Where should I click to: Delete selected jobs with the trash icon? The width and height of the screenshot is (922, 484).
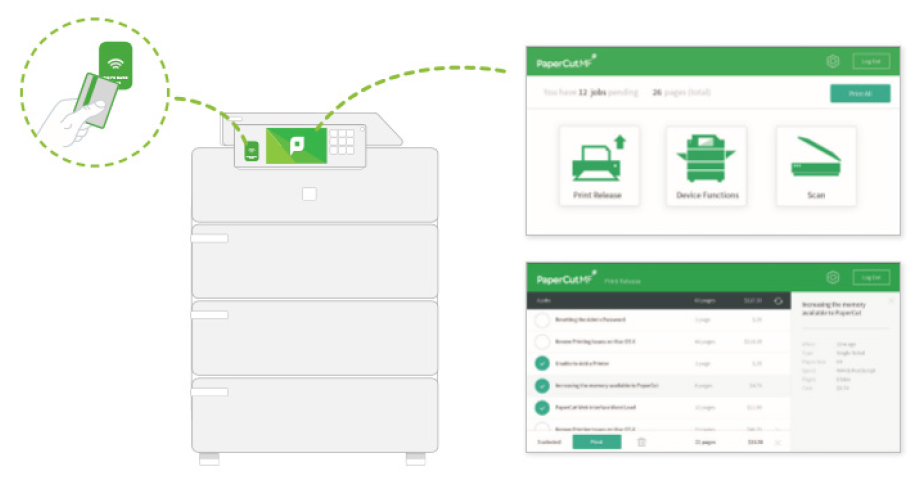(641, 441)
